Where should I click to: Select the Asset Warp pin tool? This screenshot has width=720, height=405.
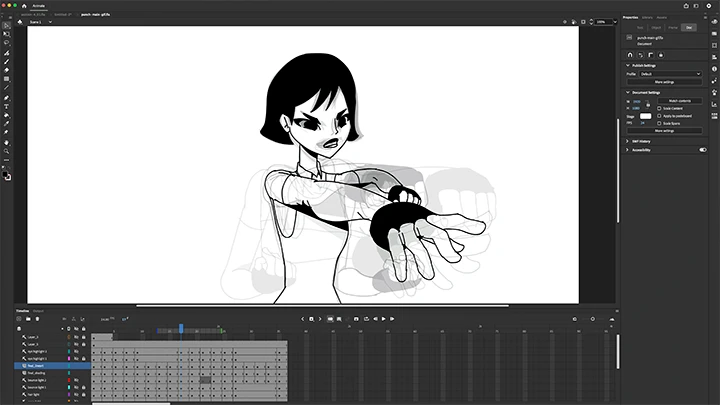coord(6,132)
